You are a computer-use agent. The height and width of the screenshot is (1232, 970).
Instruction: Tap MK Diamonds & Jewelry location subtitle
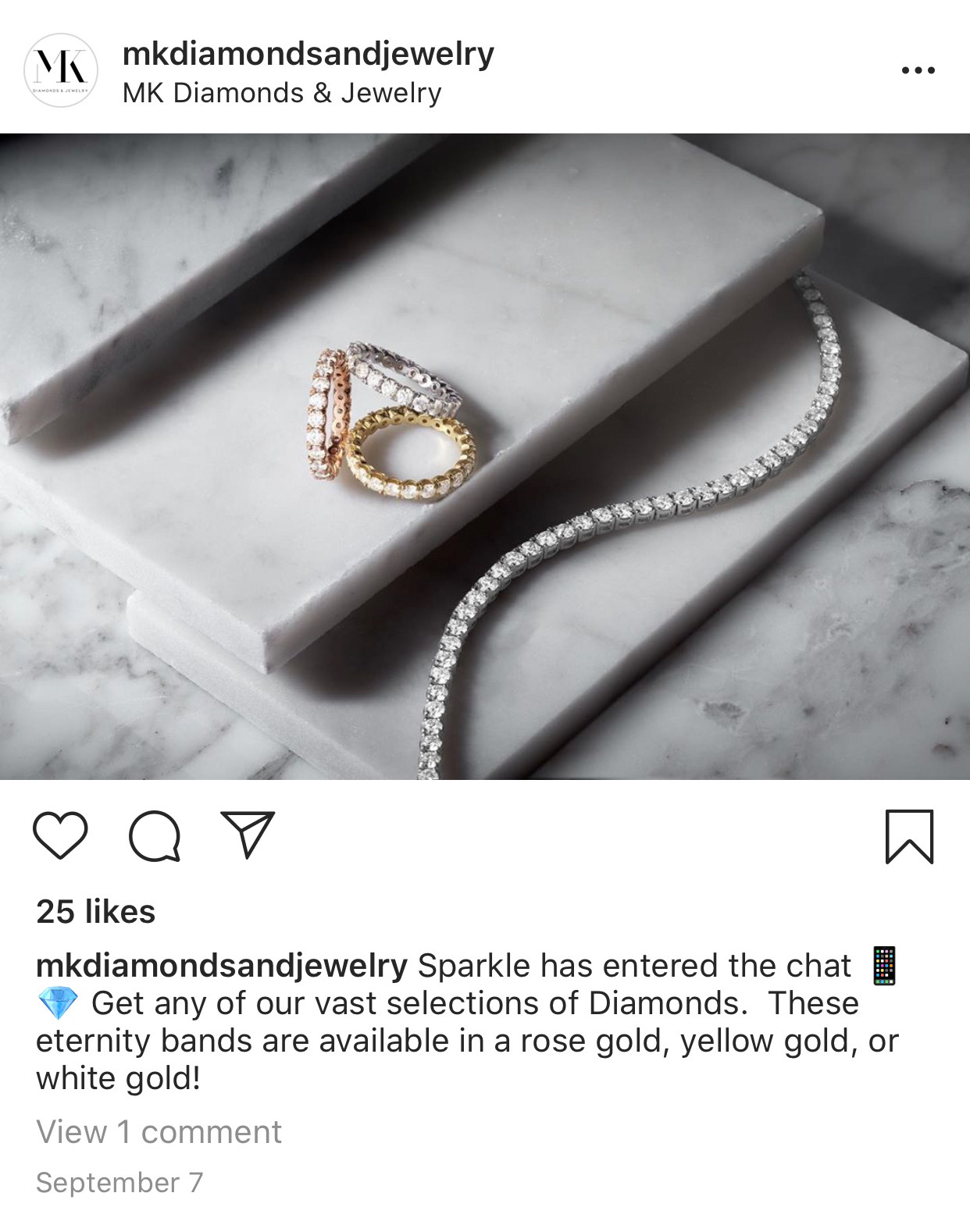click(282, 93)
